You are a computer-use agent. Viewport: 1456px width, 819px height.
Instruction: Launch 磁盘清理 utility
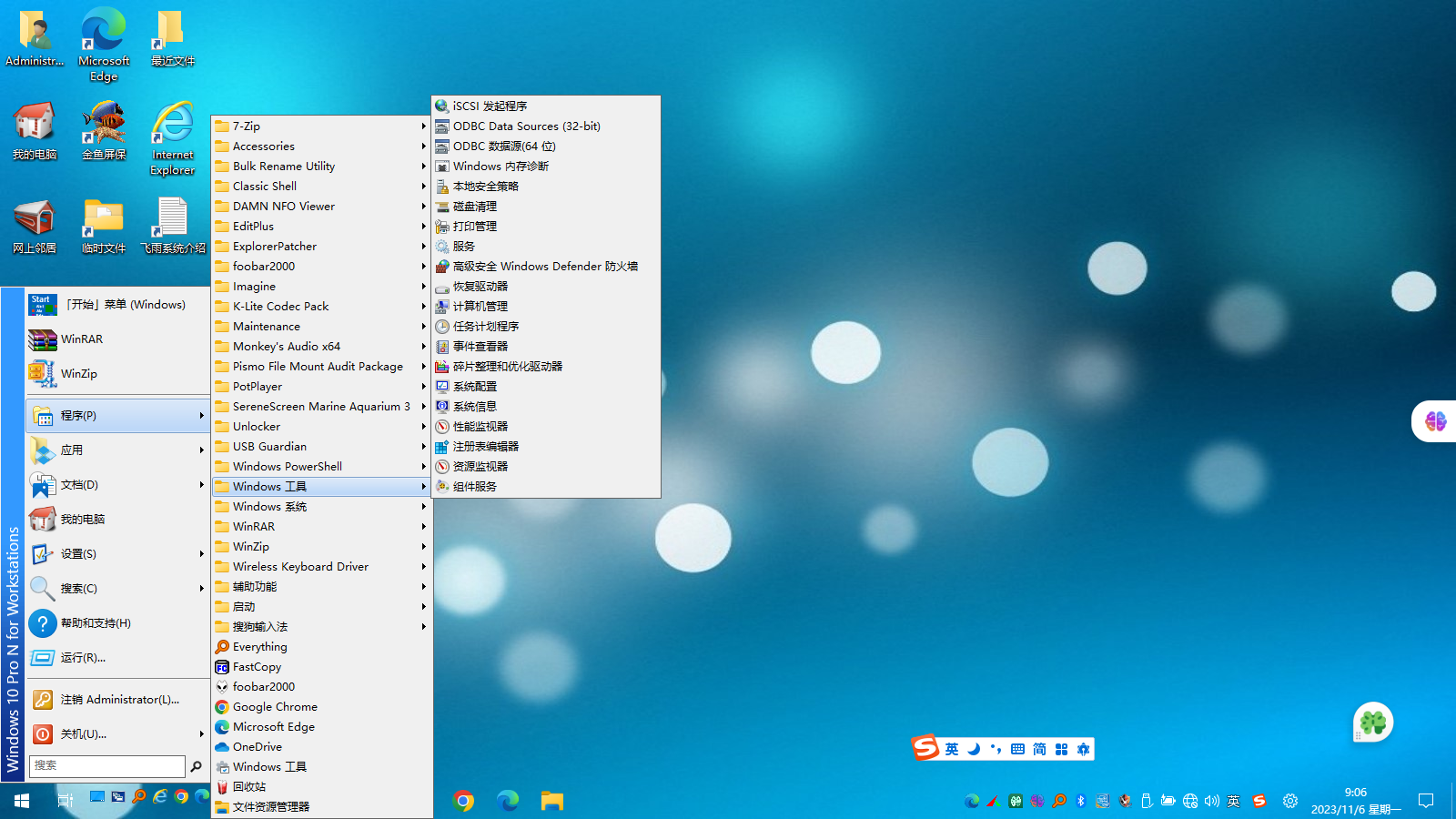tap(546, 207)
